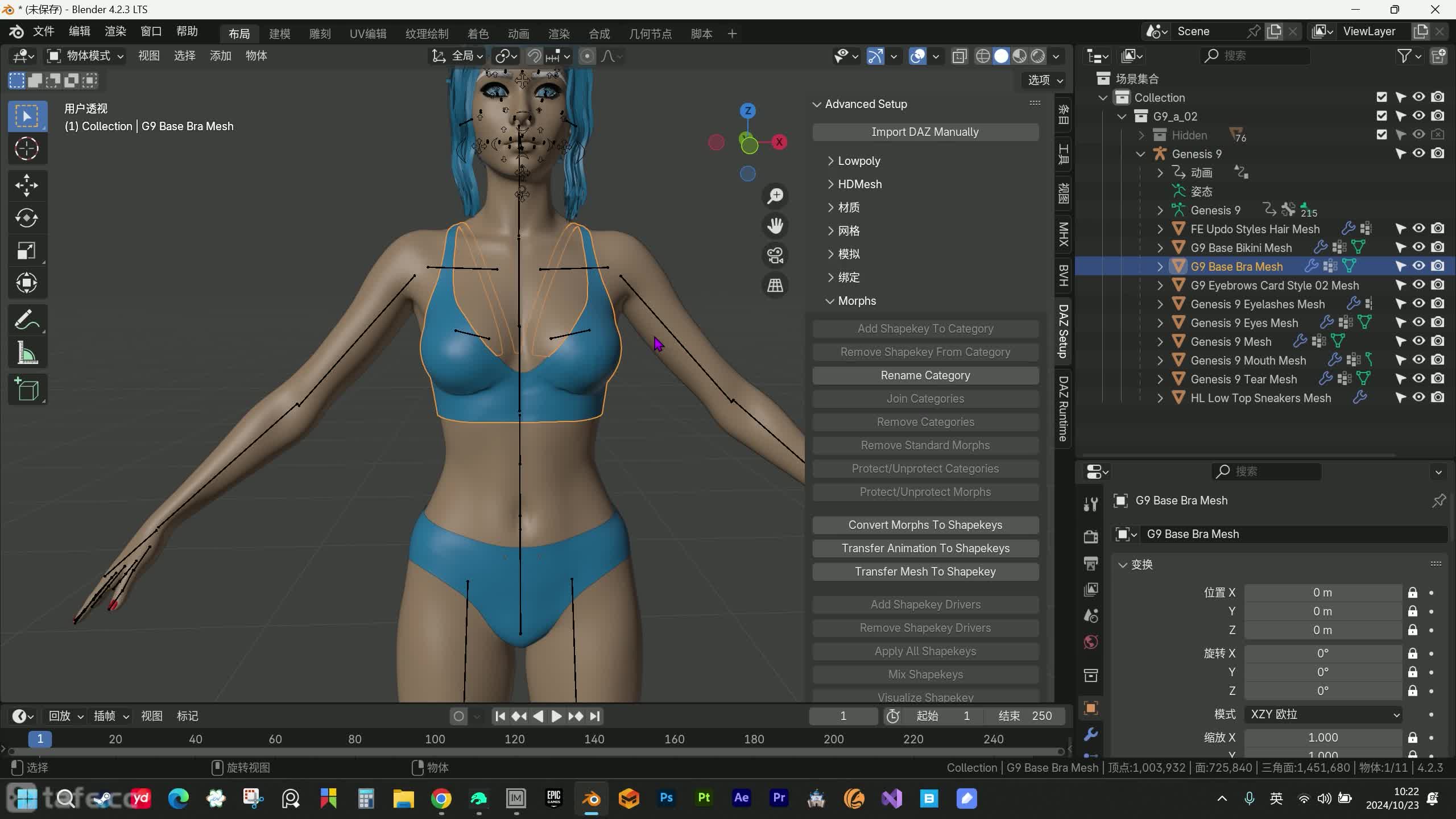The width and height of the screenshot is (1456, 819).
Task: Toggle the camera view icon
Action: (775, 255)
